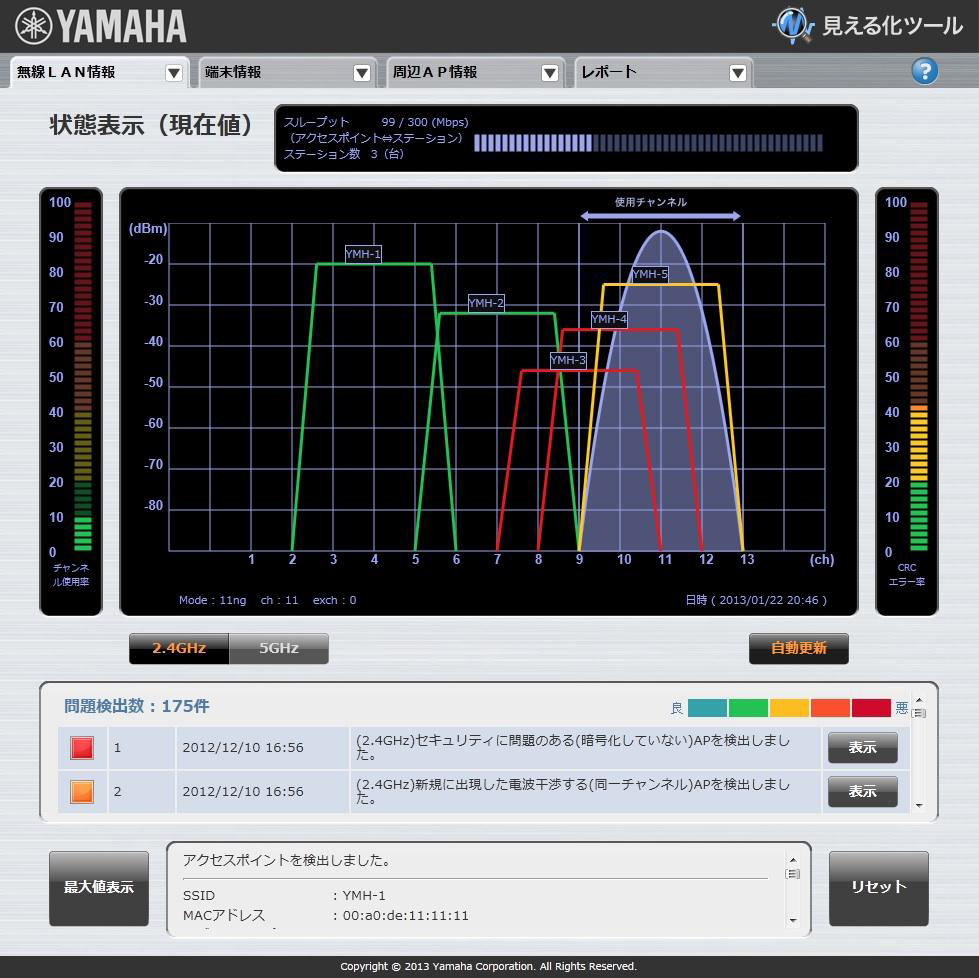Select the YMH-5 label on the graph

tap(650, 274)
